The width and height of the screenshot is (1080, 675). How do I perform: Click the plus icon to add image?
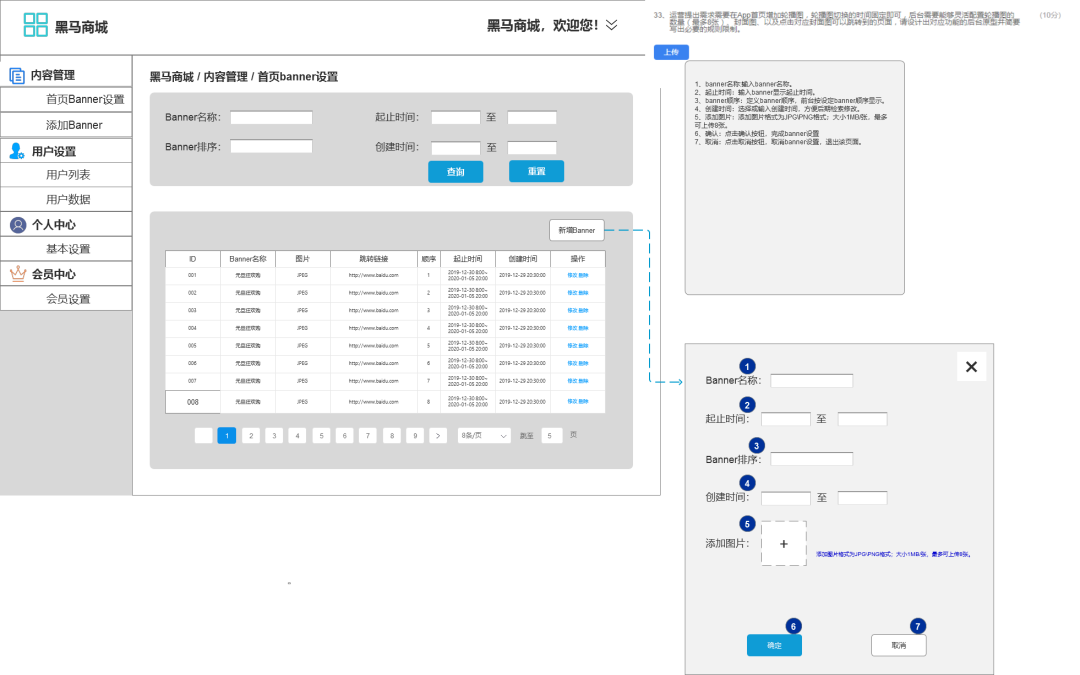[x=784, y=543]
